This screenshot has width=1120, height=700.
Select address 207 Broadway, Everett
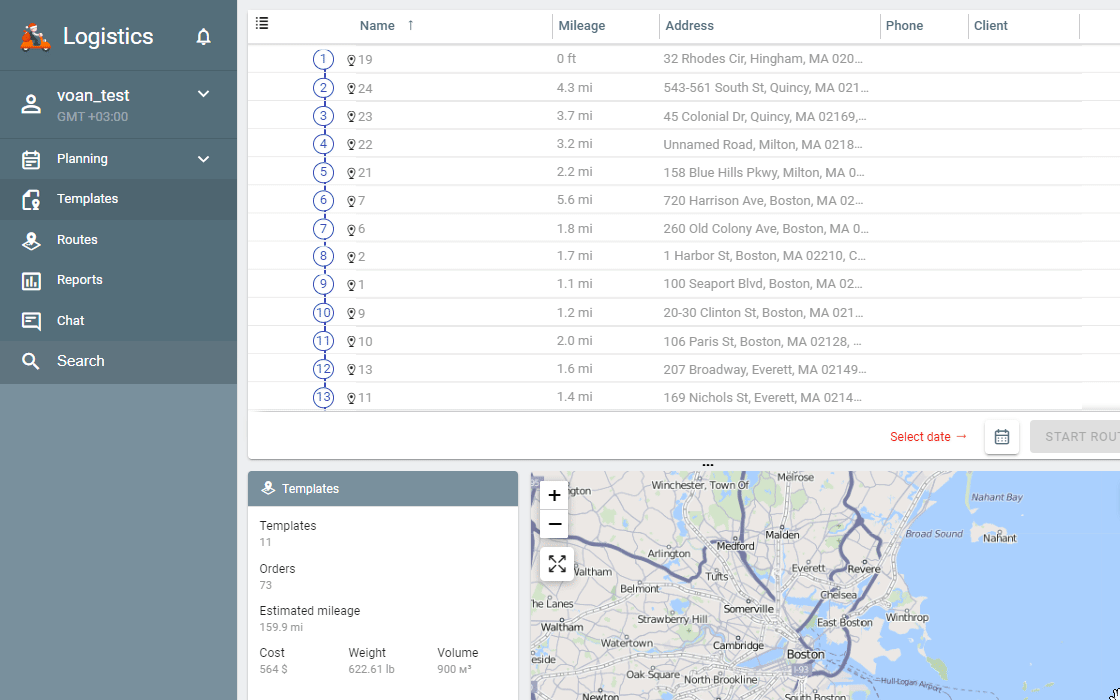point(764,369)
